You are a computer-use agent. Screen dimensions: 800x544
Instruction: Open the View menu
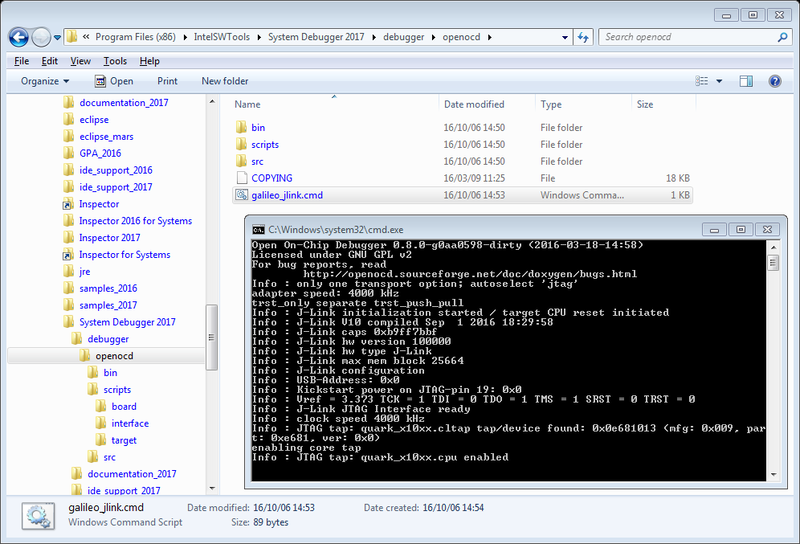[x=80, y=61]
